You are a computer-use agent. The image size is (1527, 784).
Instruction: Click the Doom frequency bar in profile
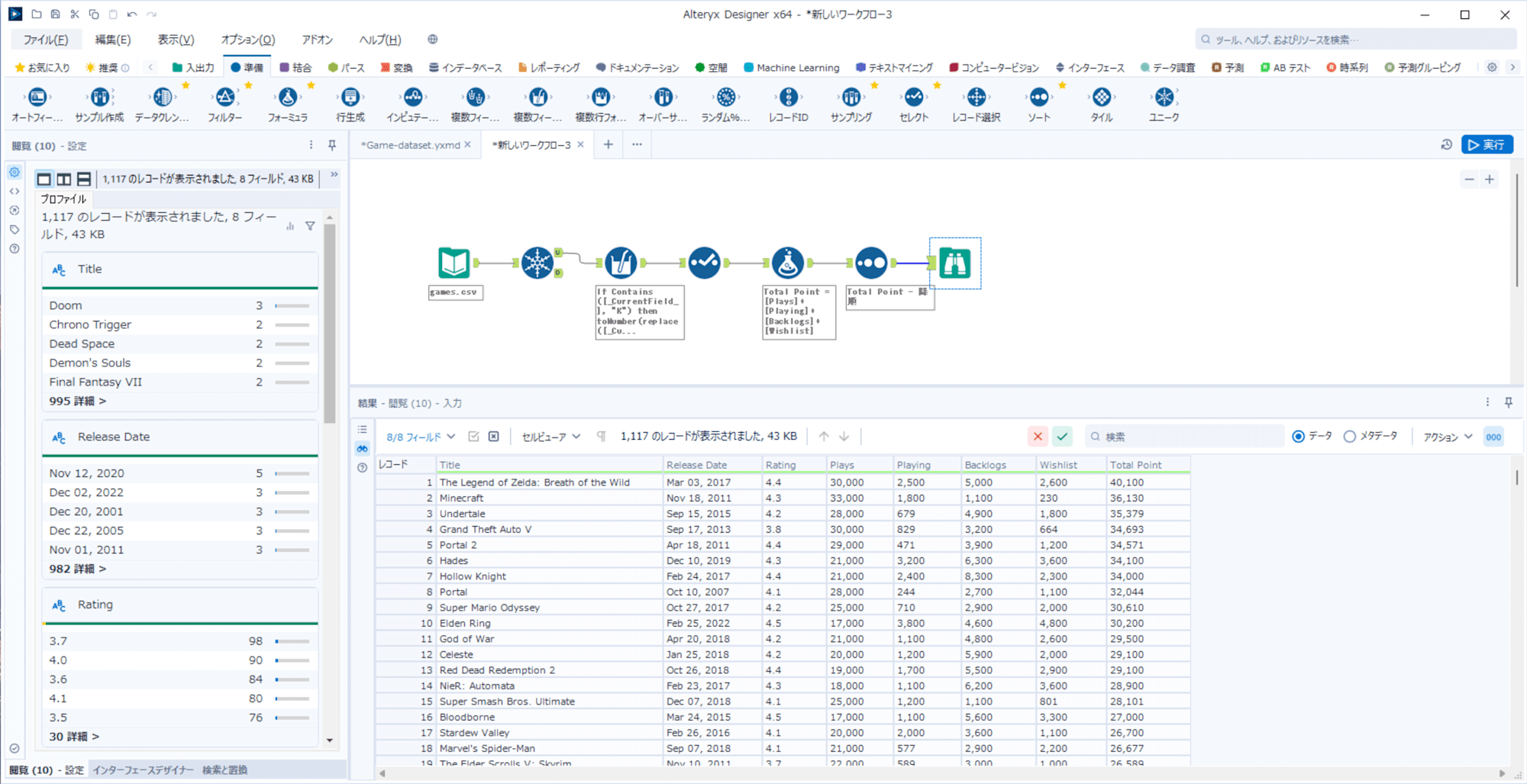[292, 305]
